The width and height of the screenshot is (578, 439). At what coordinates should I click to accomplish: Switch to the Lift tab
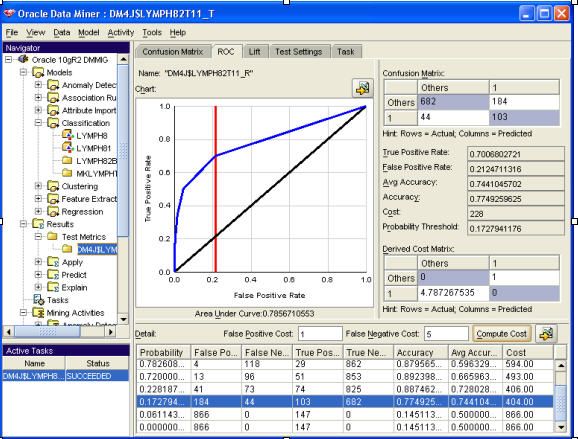254,52
